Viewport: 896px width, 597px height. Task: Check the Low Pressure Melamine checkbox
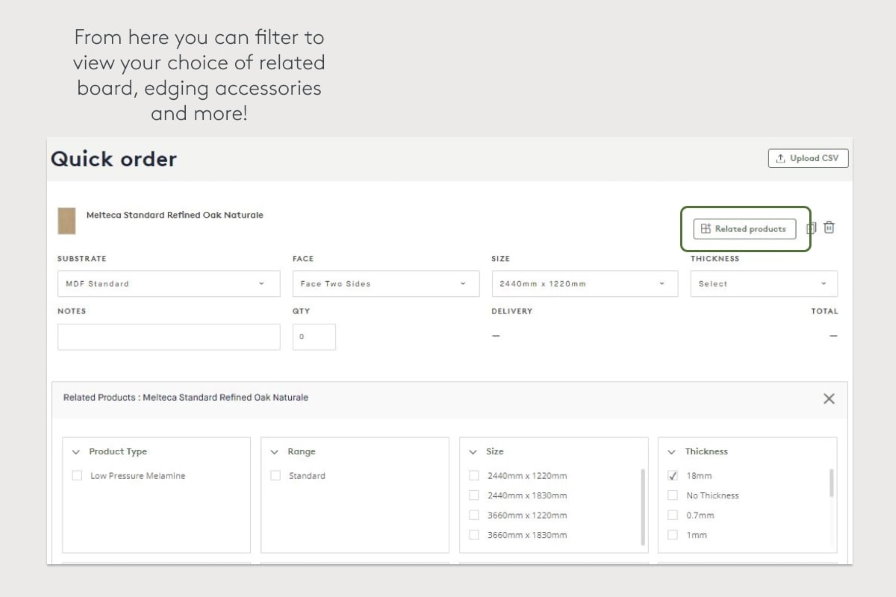coord(77,476)
